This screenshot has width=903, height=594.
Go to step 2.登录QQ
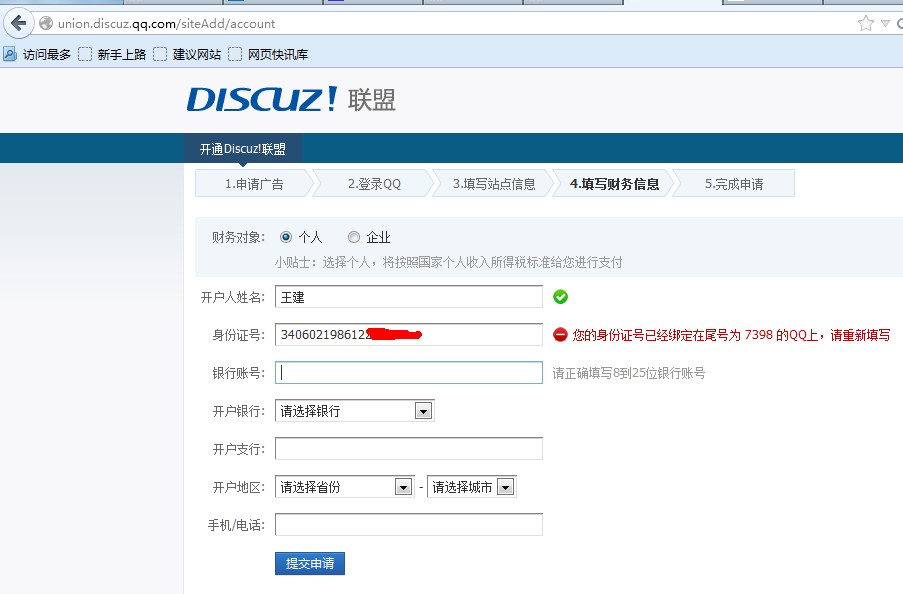click(374, 184)
